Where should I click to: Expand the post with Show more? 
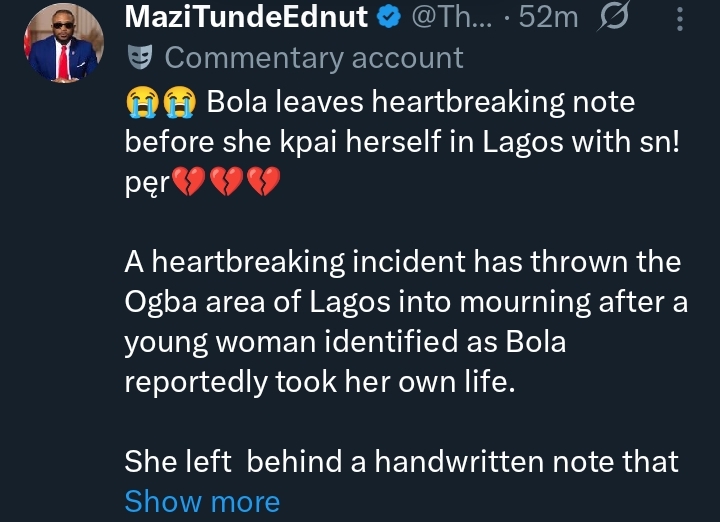pos(202,501)
